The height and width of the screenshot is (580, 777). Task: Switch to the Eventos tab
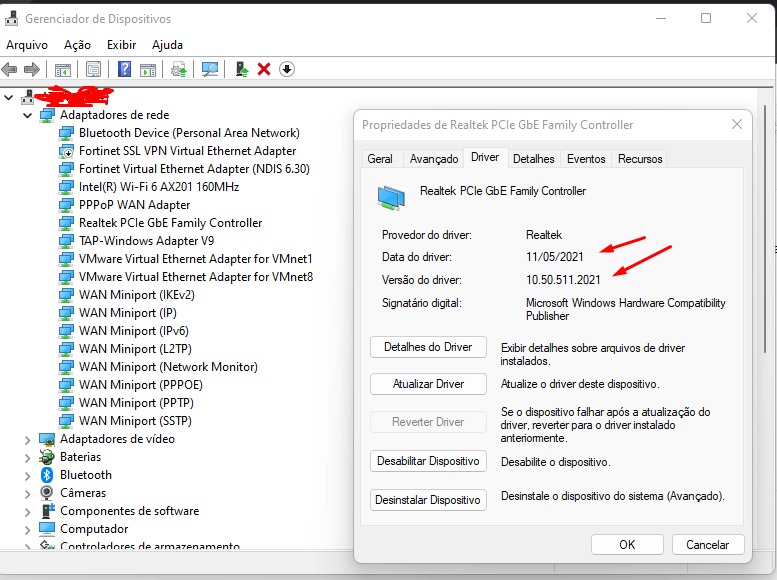coord(586,159)
